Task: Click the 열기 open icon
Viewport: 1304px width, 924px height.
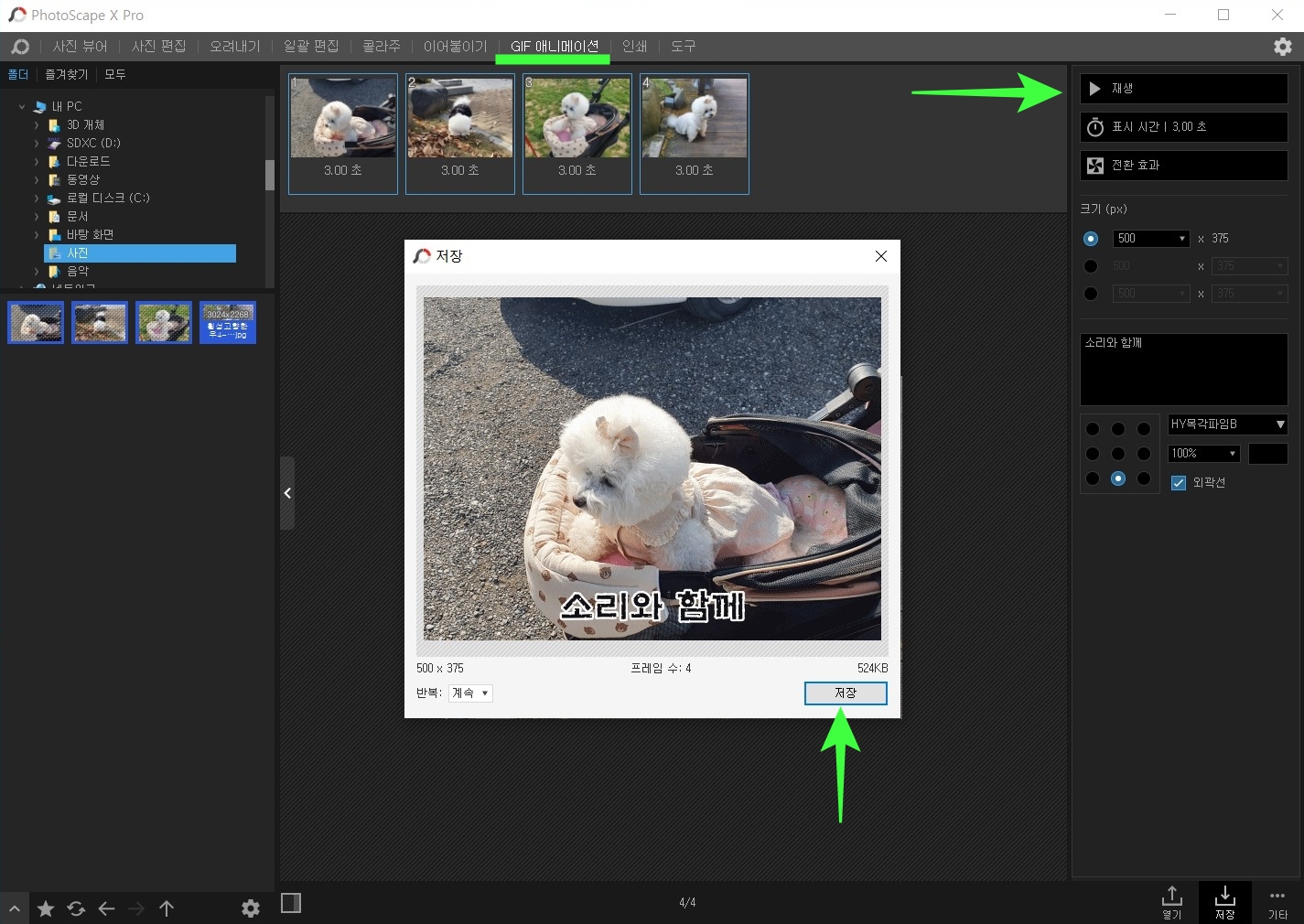Action: coord(1172,902)
